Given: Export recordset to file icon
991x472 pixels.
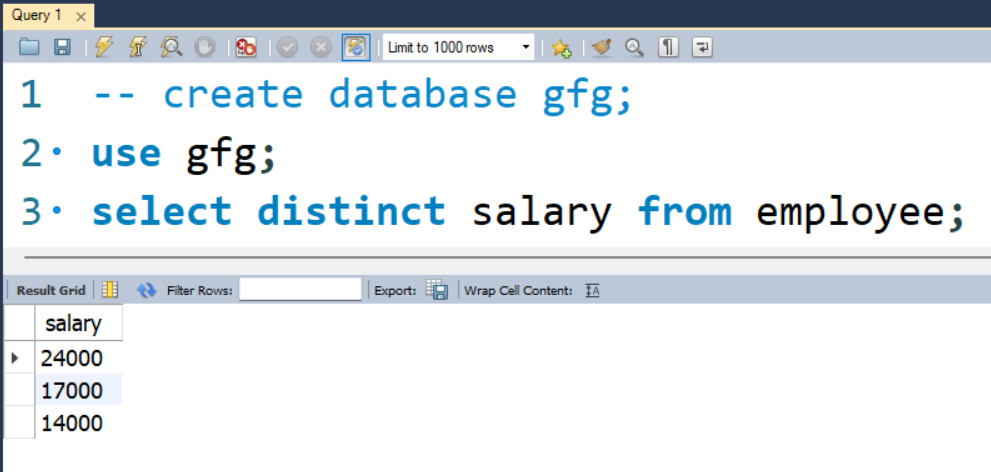Looking at the screenshot, I should [x=437, y=289].
